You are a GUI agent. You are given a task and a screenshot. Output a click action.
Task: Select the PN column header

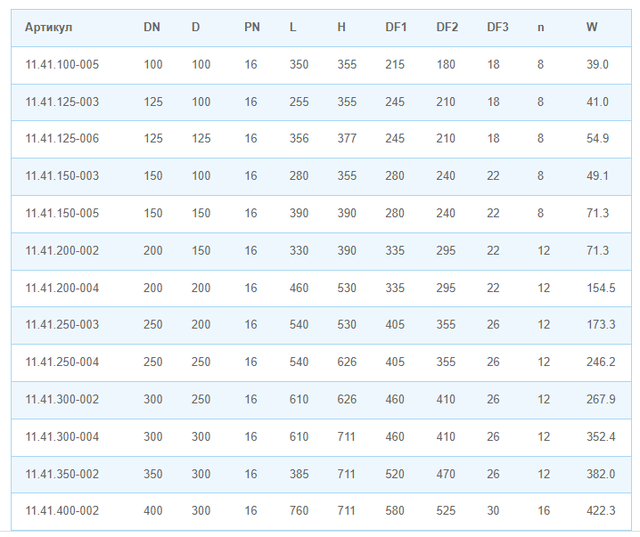tap(252, 27)
